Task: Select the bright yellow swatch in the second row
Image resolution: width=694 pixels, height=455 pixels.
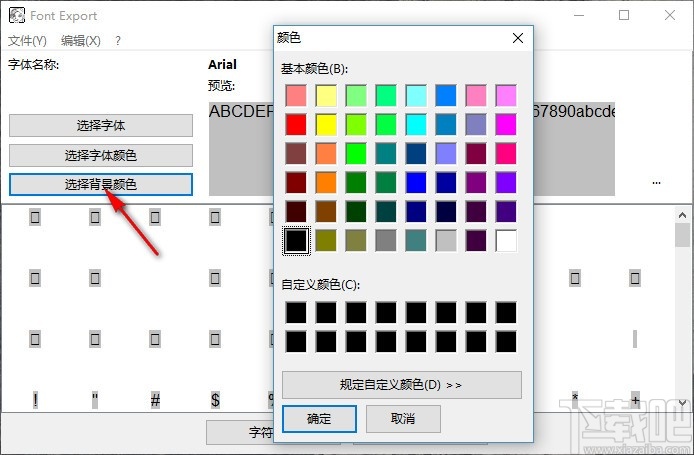Action: [326, 124]
